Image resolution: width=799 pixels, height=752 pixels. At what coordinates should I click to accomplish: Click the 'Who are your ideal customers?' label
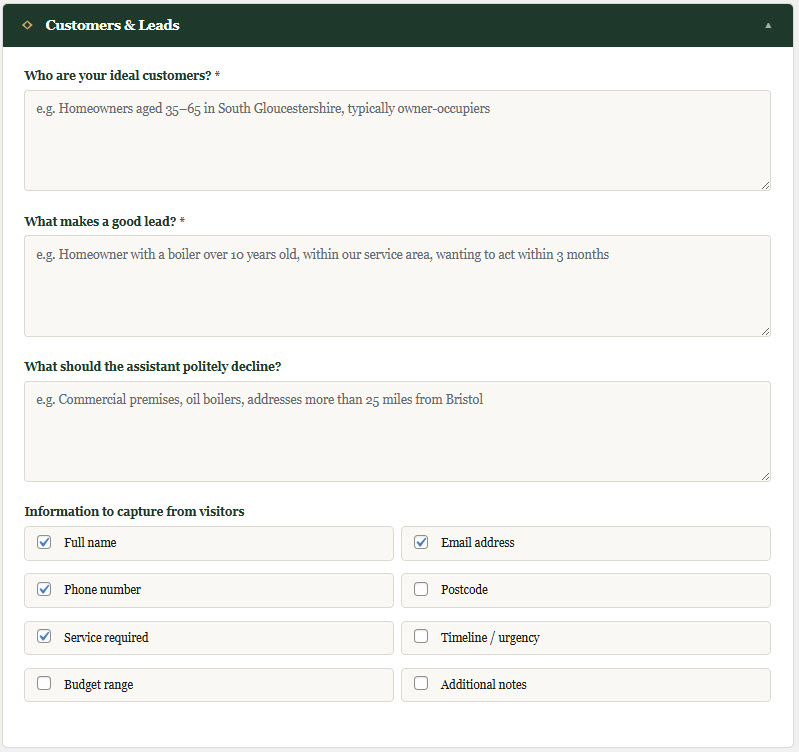pyautogui.click(x=117, y=75)
